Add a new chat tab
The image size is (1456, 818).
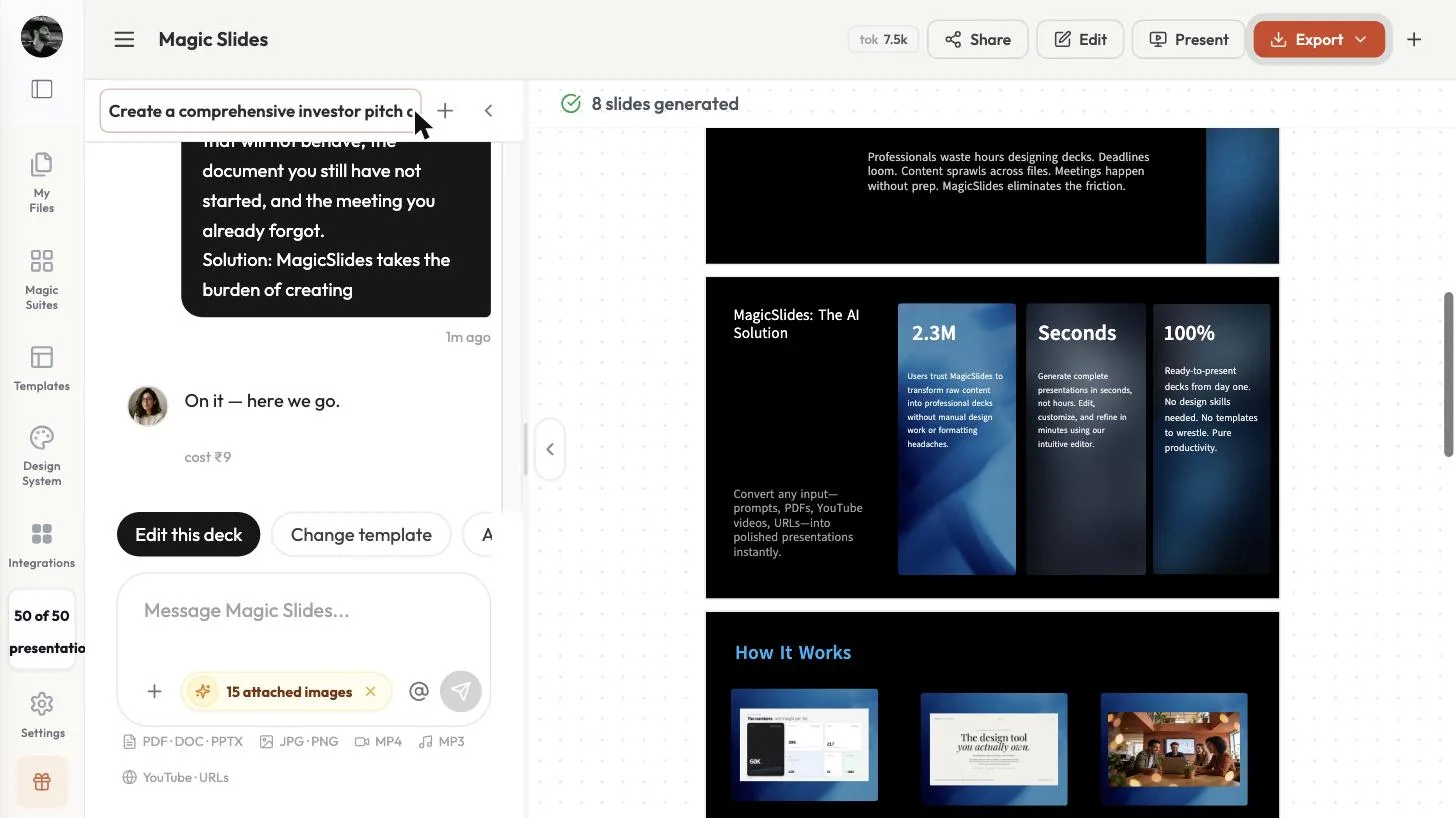coord(445,111)
